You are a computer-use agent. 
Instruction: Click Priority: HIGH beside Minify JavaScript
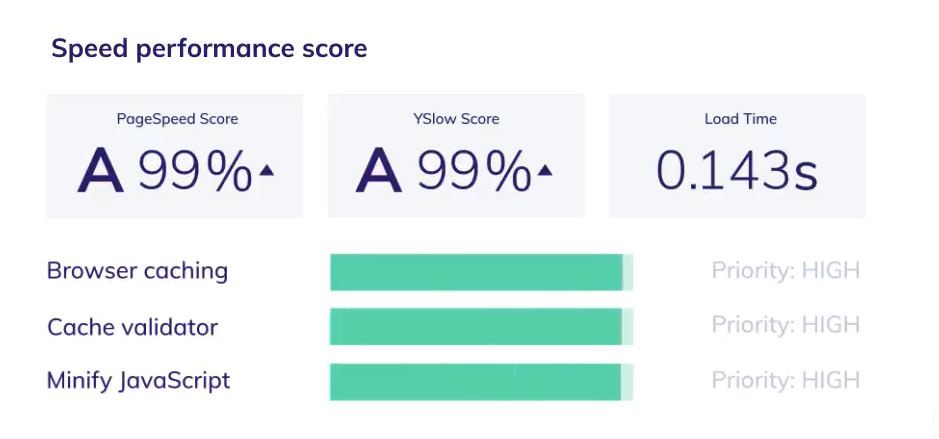[786, 380]
